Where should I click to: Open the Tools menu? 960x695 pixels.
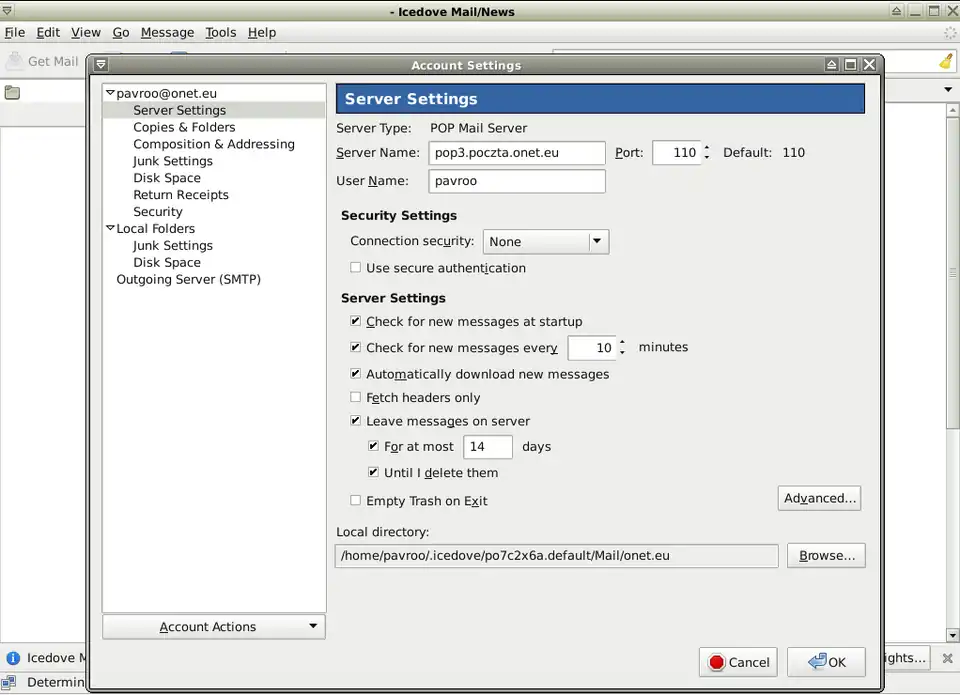click(x=220, y=32)
